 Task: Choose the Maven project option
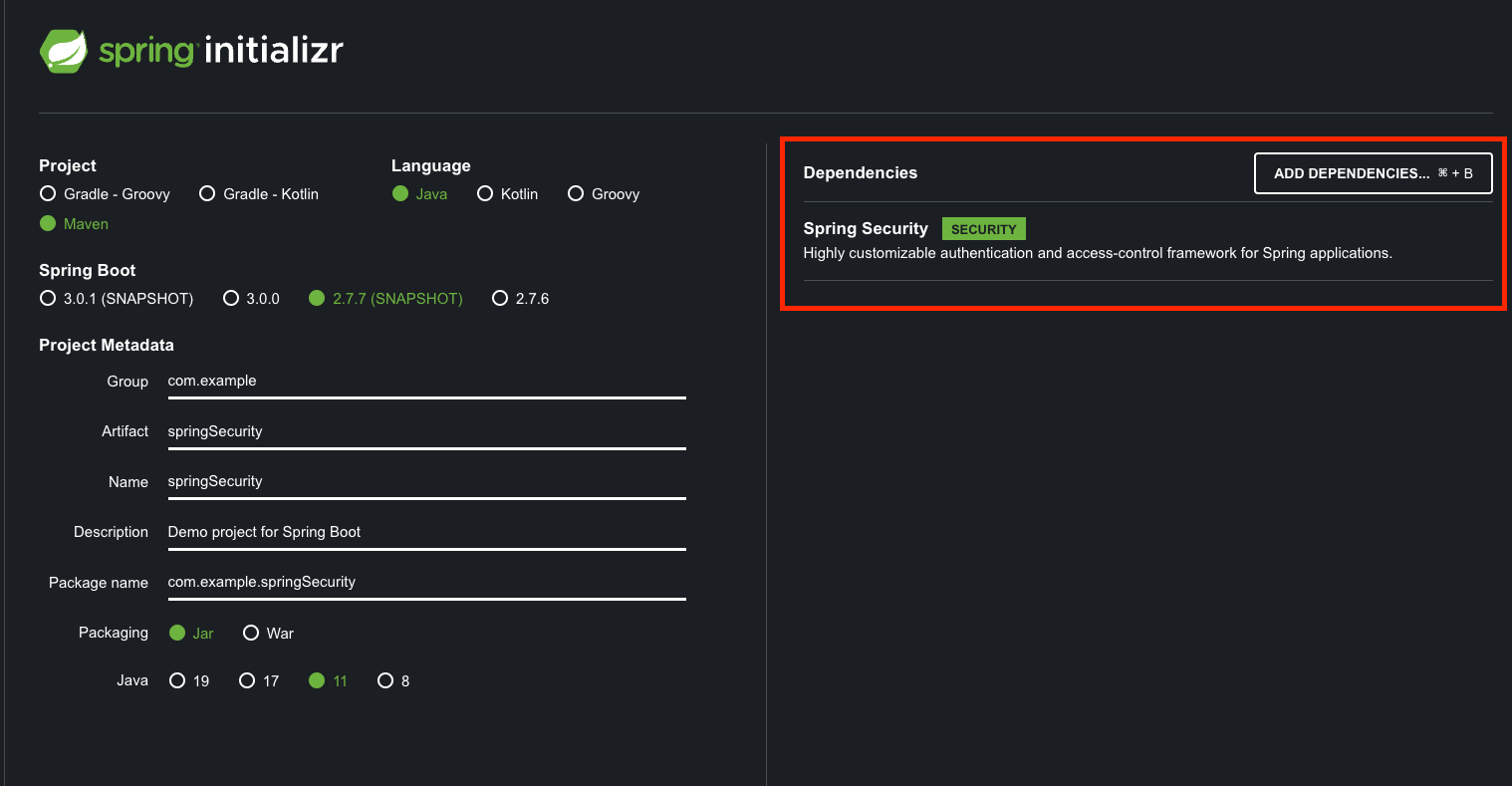(74, 224)
